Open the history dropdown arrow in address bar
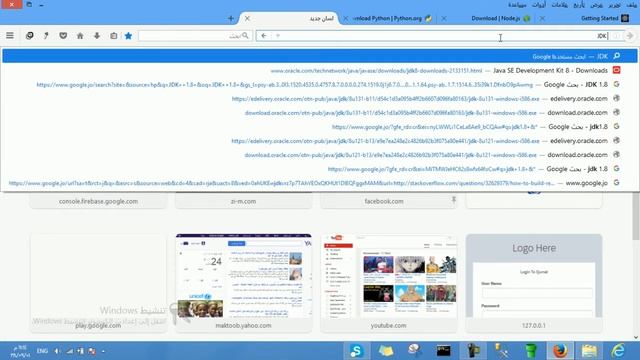This screenshot has width=640, height=360. point(278,36)
